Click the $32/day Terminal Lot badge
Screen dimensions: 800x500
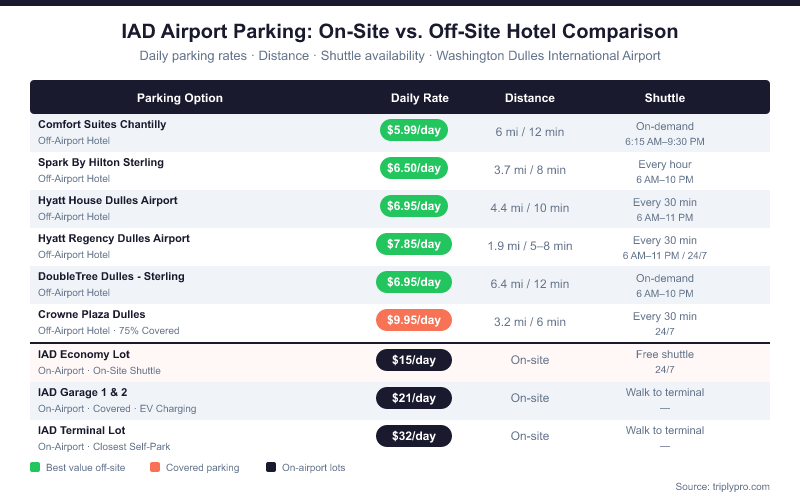point(414,436)
